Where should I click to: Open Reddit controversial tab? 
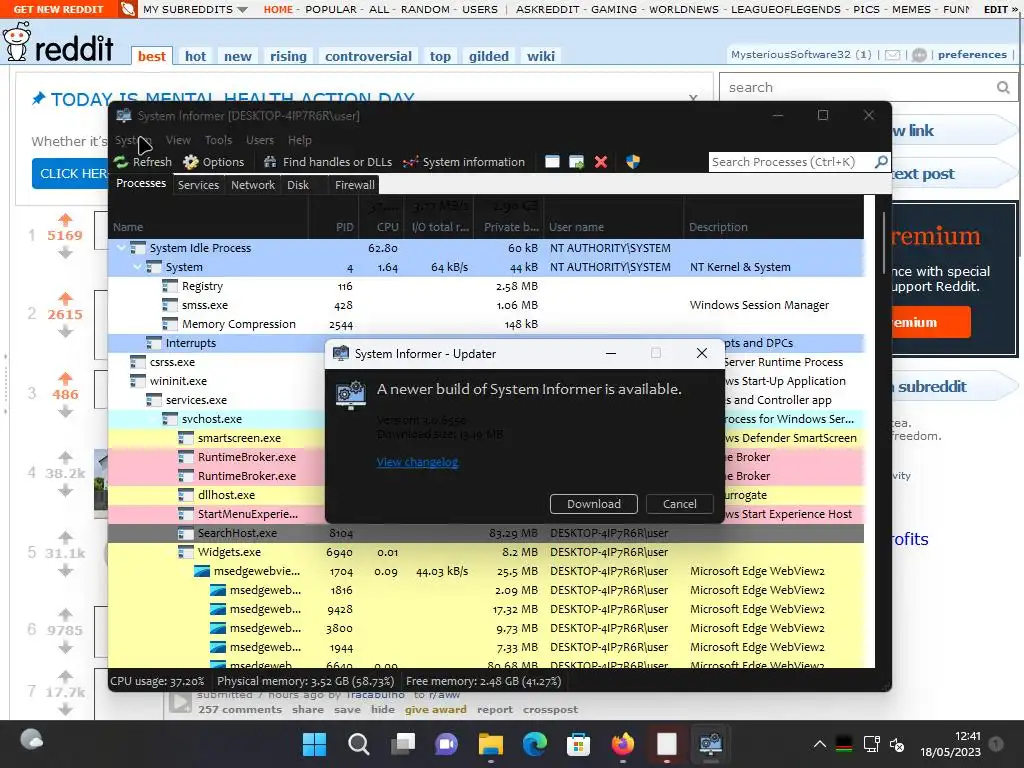(368, 56)
